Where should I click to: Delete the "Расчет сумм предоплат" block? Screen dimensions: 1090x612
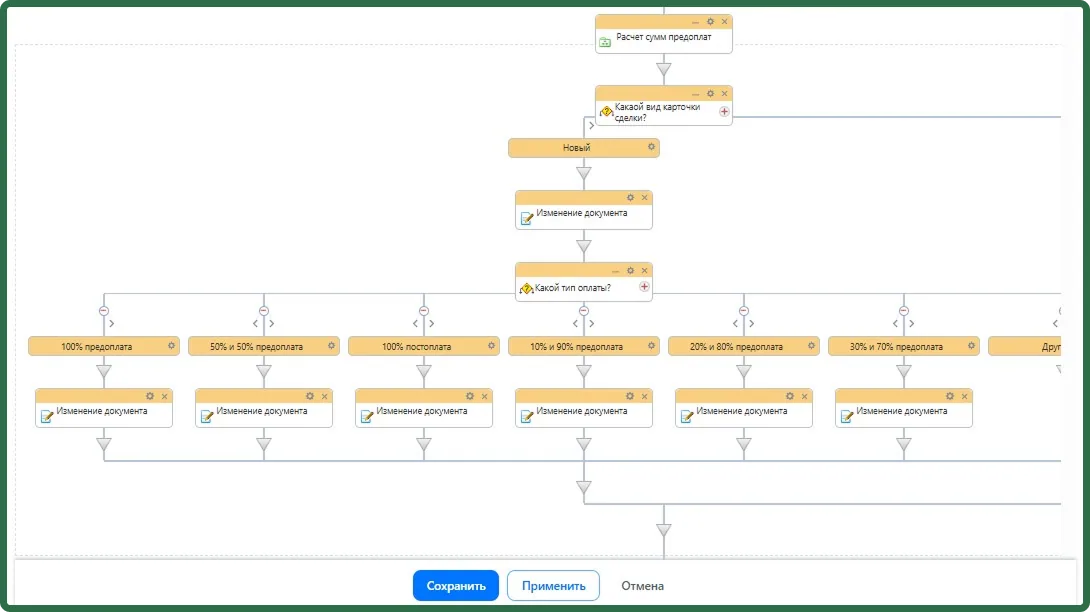pos(724,22)
